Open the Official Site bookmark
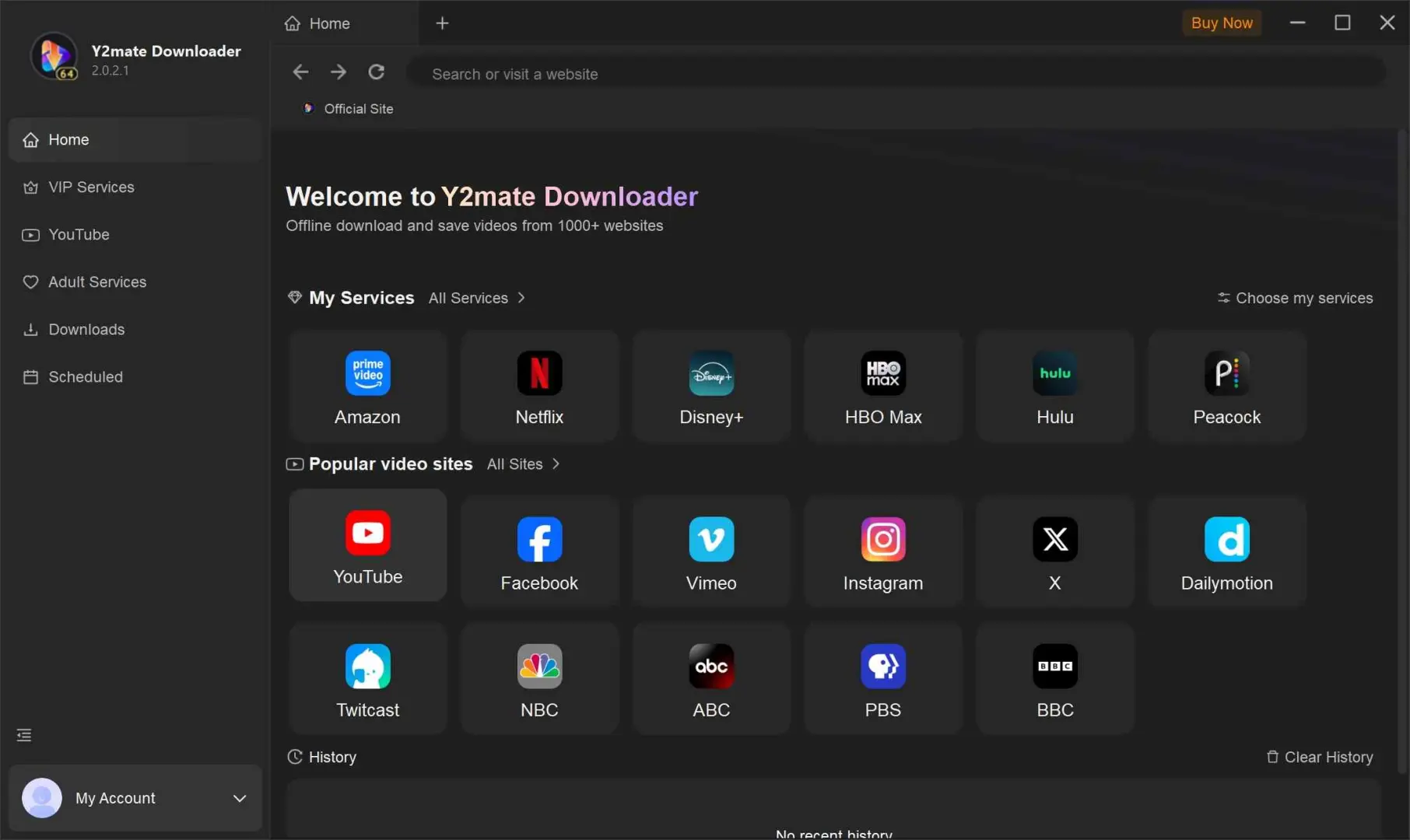Viewport: 1410px width, 840px height. [348, 109]
